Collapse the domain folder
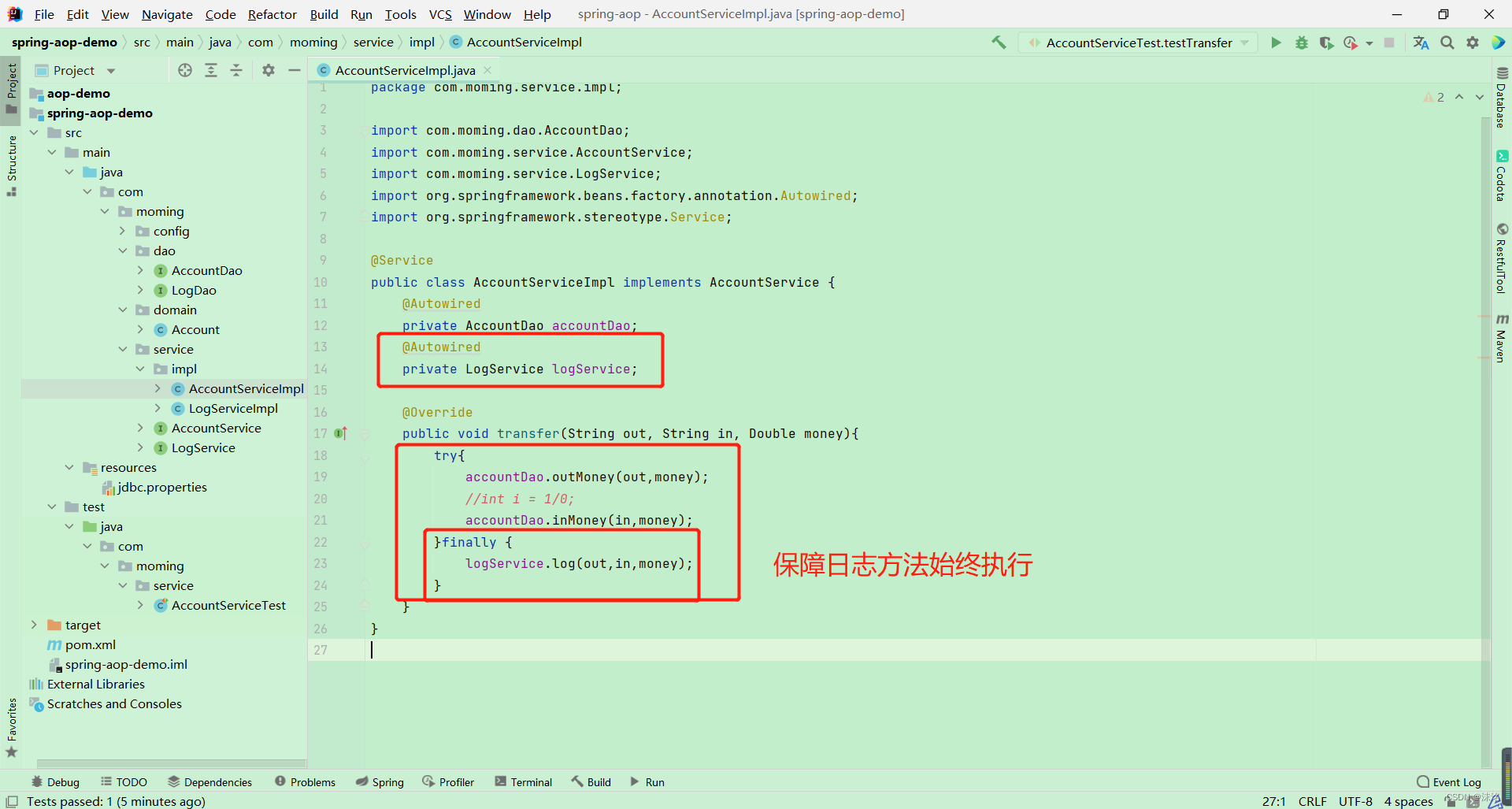Viewport: 1512px width, 809px height. tap(123, 310)
